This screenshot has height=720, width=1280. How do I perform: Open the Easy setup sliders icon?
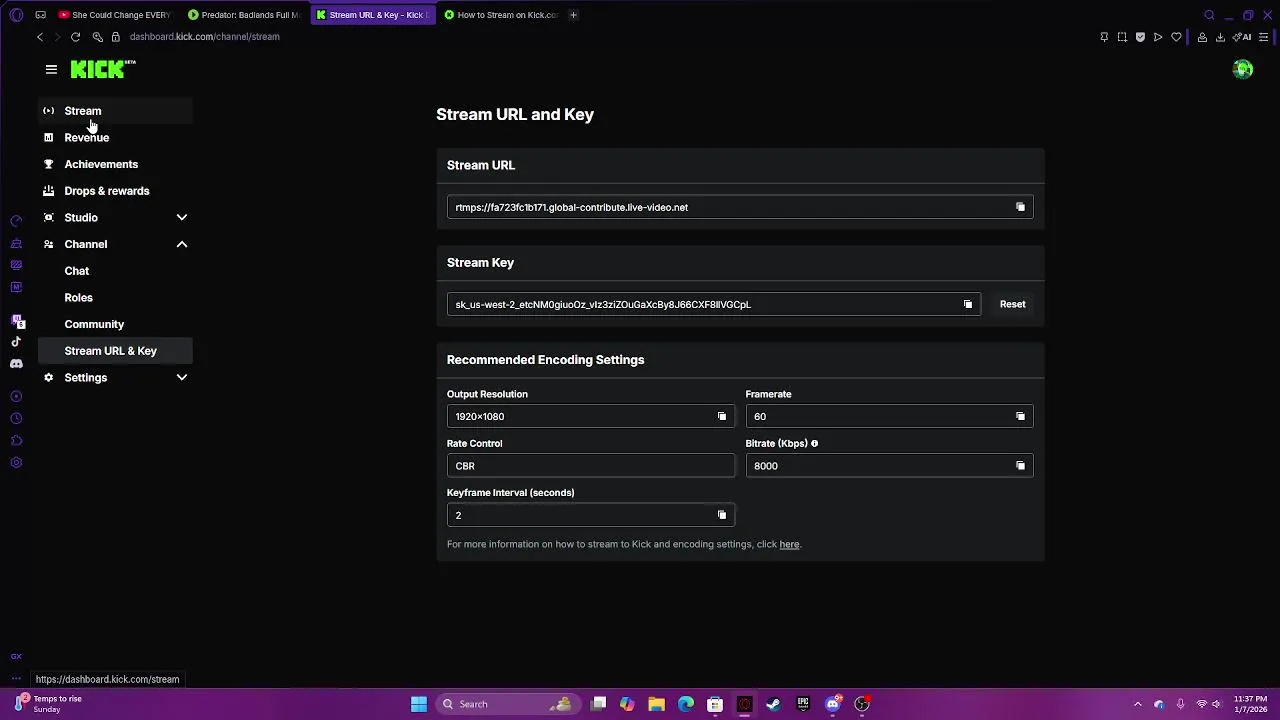click(1264, 37)
